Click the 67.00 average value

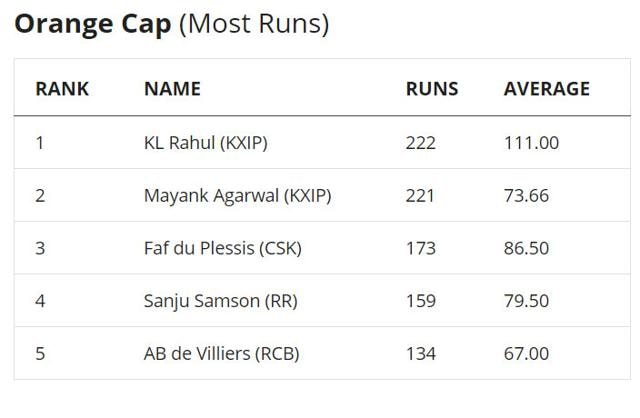pyautogui.click(x=526, y=353)
